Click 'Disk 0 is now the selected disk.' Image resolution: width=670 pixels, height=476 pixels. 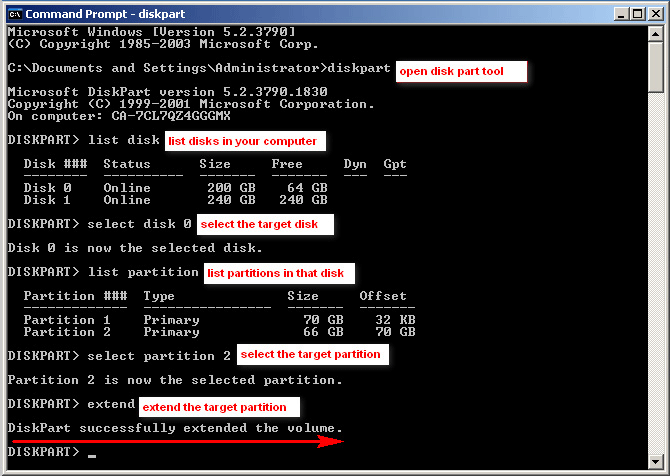(135, 248)
